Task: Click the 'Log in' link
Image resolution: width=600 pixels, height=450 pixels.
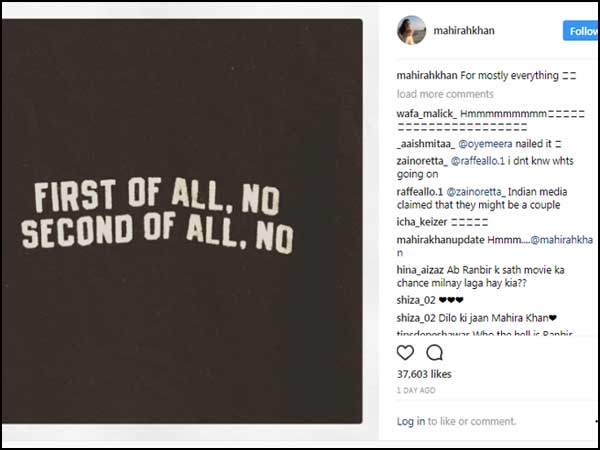Action: coord(411,422)
